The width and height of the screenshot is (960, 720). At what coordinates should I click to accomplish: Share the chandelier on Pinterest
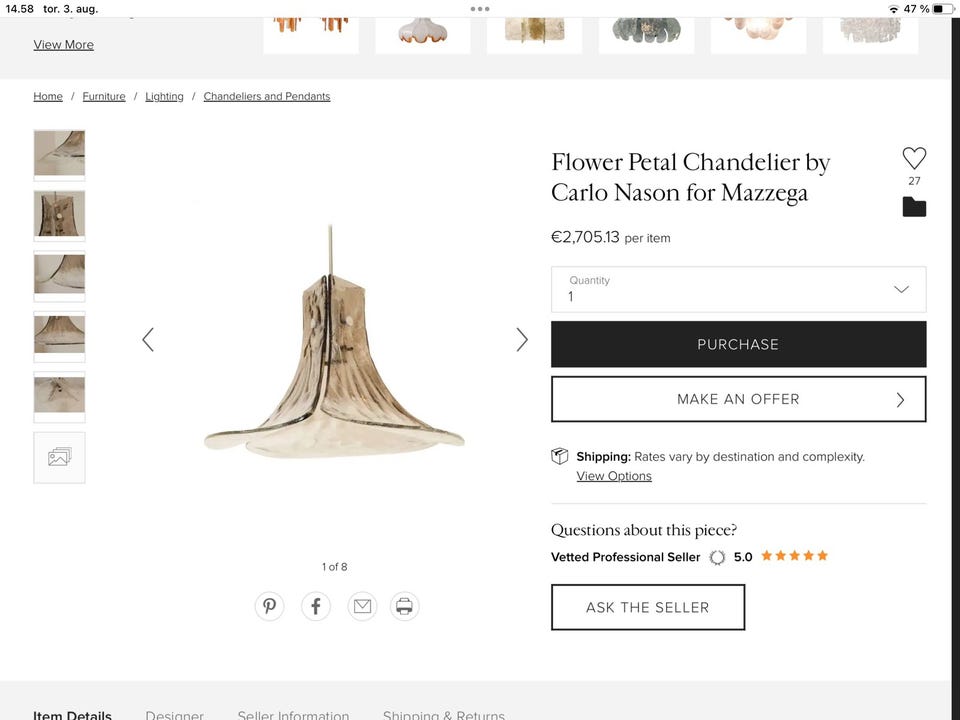click(x=269, y=606)
